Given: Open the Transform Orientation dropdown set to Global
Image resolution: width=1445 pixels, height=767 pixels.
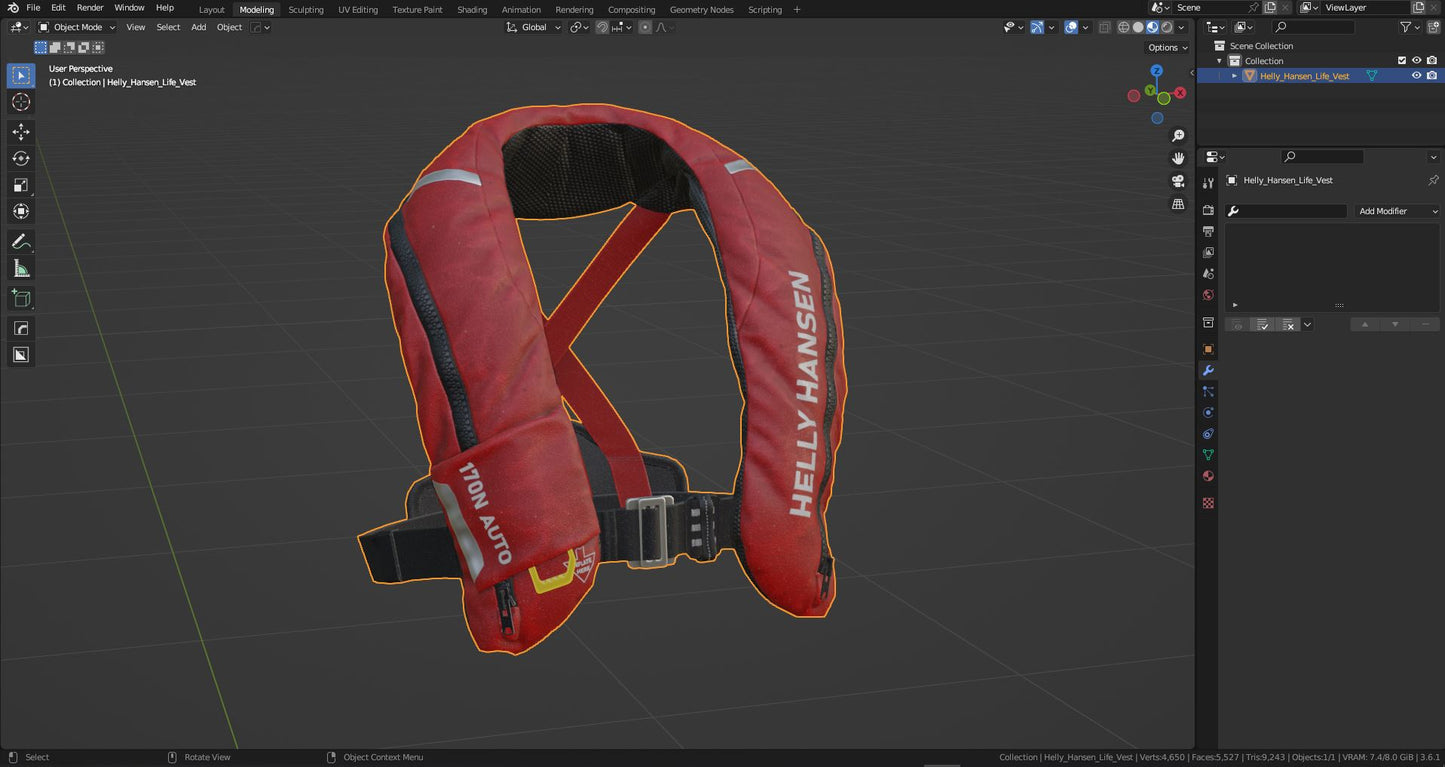Looking at the screenshot, I should pos(533,27).
